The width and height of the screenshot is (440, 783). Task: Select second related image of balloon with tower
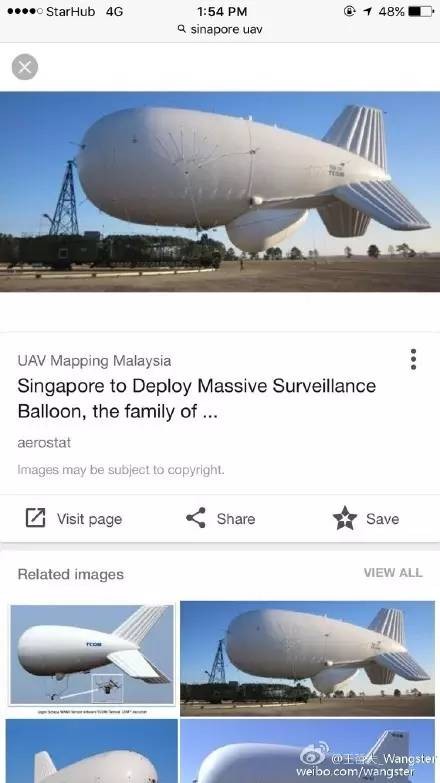307,659
